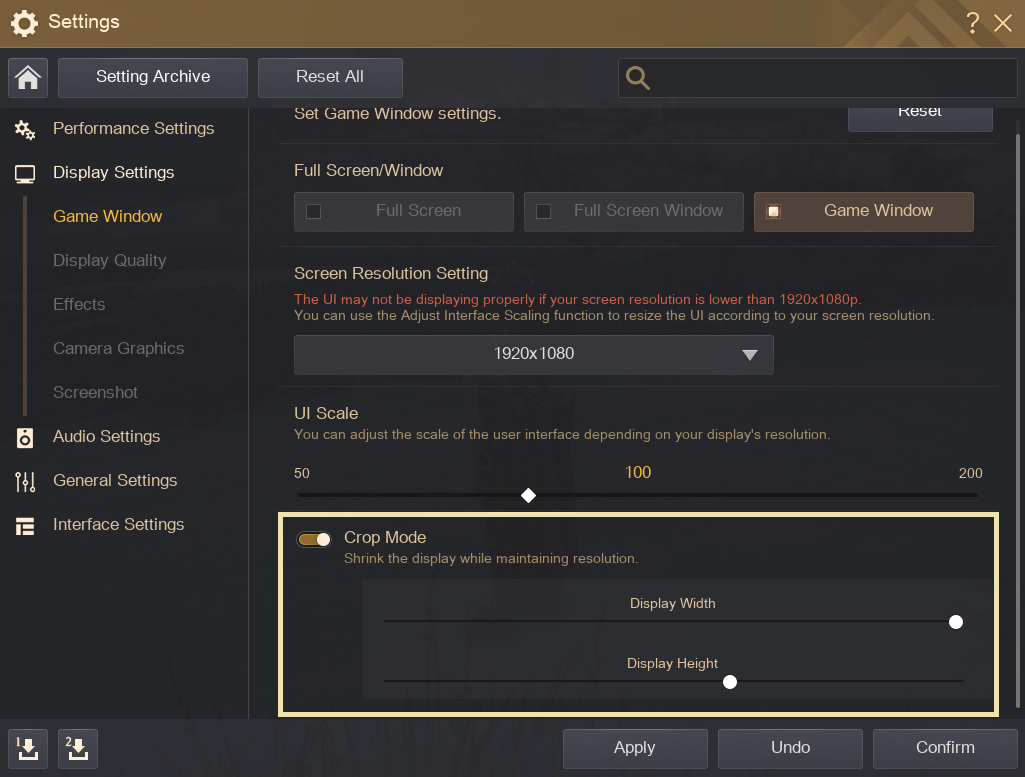Select Camera Graphics submenu item
The height and width of the screenshot is (777, 1025).
click(118, 348)
